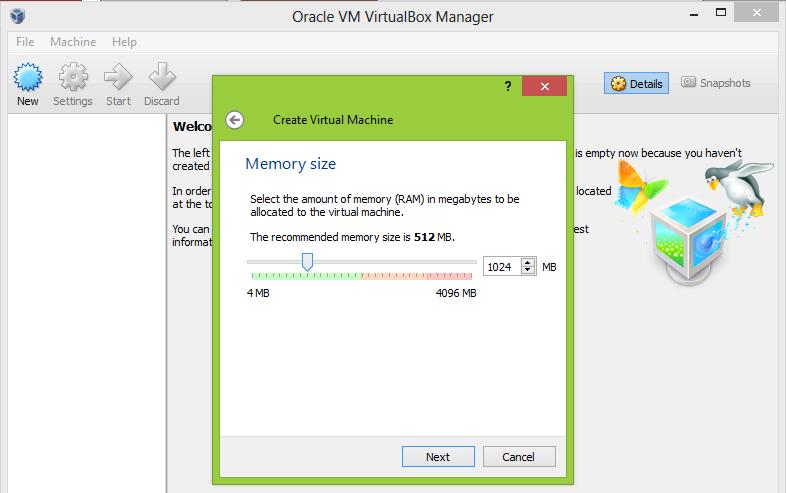Click the VirtualBox cube title bar icon
786x493 pixels.
pos(18,16)
